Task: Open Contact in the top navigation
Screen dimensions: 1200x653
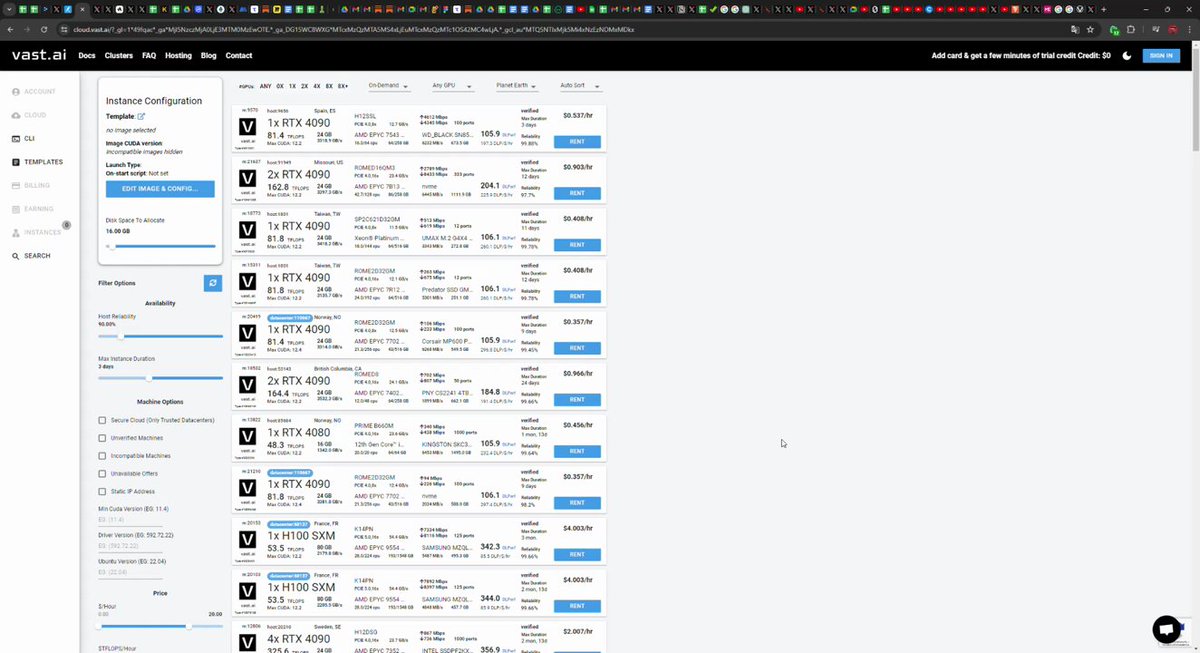Action: [239, 56]
